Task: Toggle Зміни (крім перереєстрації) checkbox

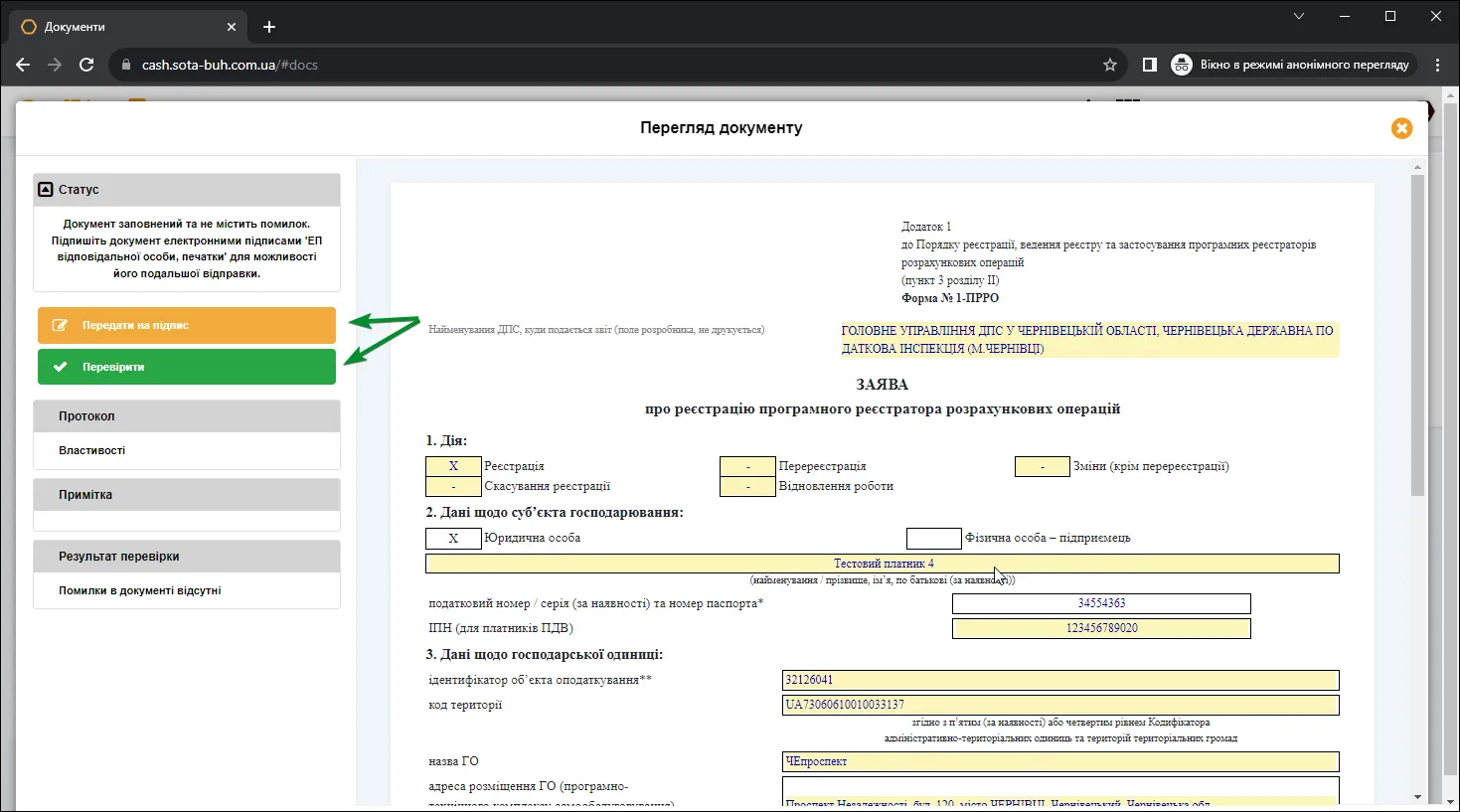Action: (1043, 466)
